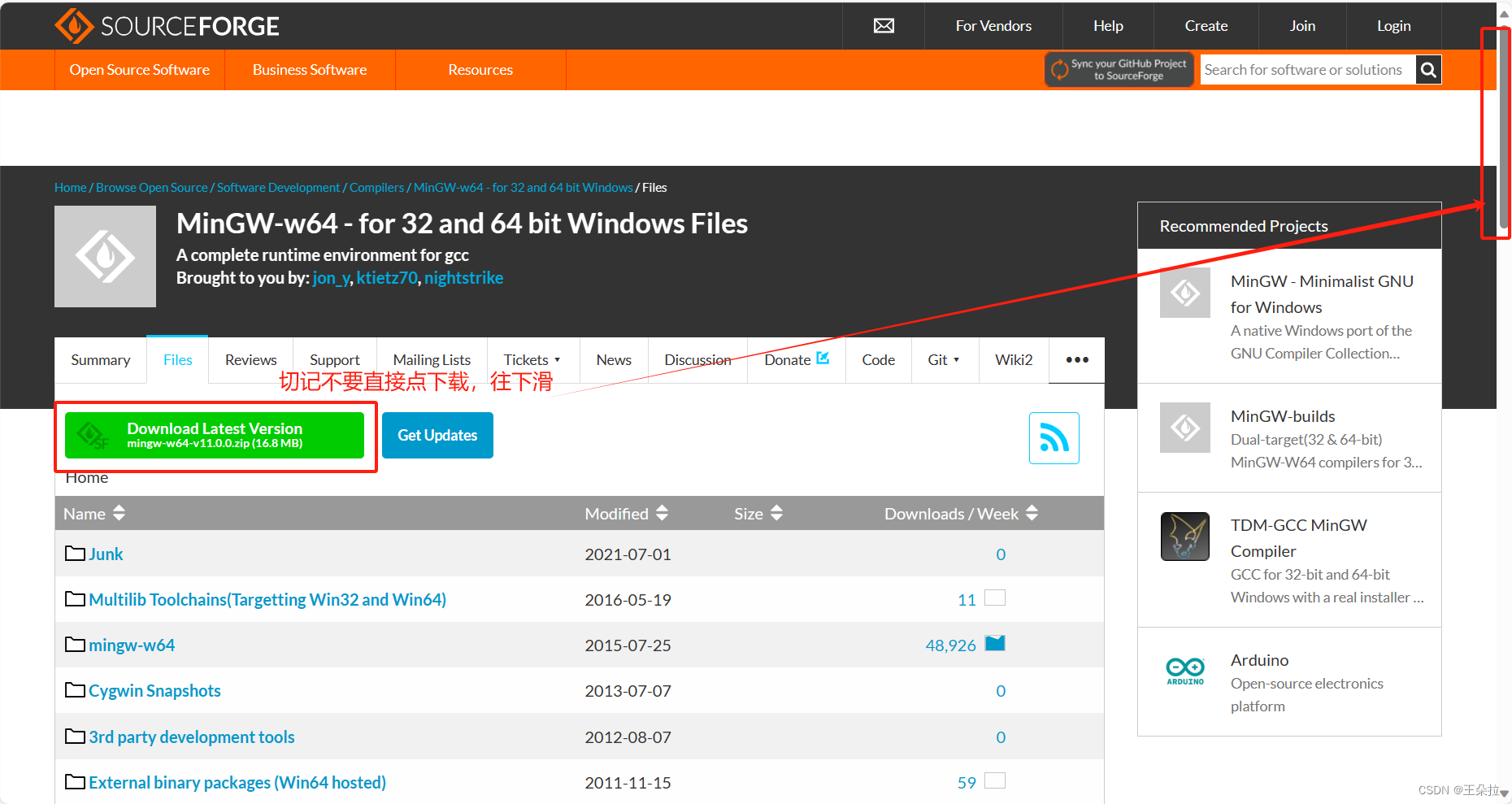Open the Resources menu
1512x804 pixels.
coord(480,70)
